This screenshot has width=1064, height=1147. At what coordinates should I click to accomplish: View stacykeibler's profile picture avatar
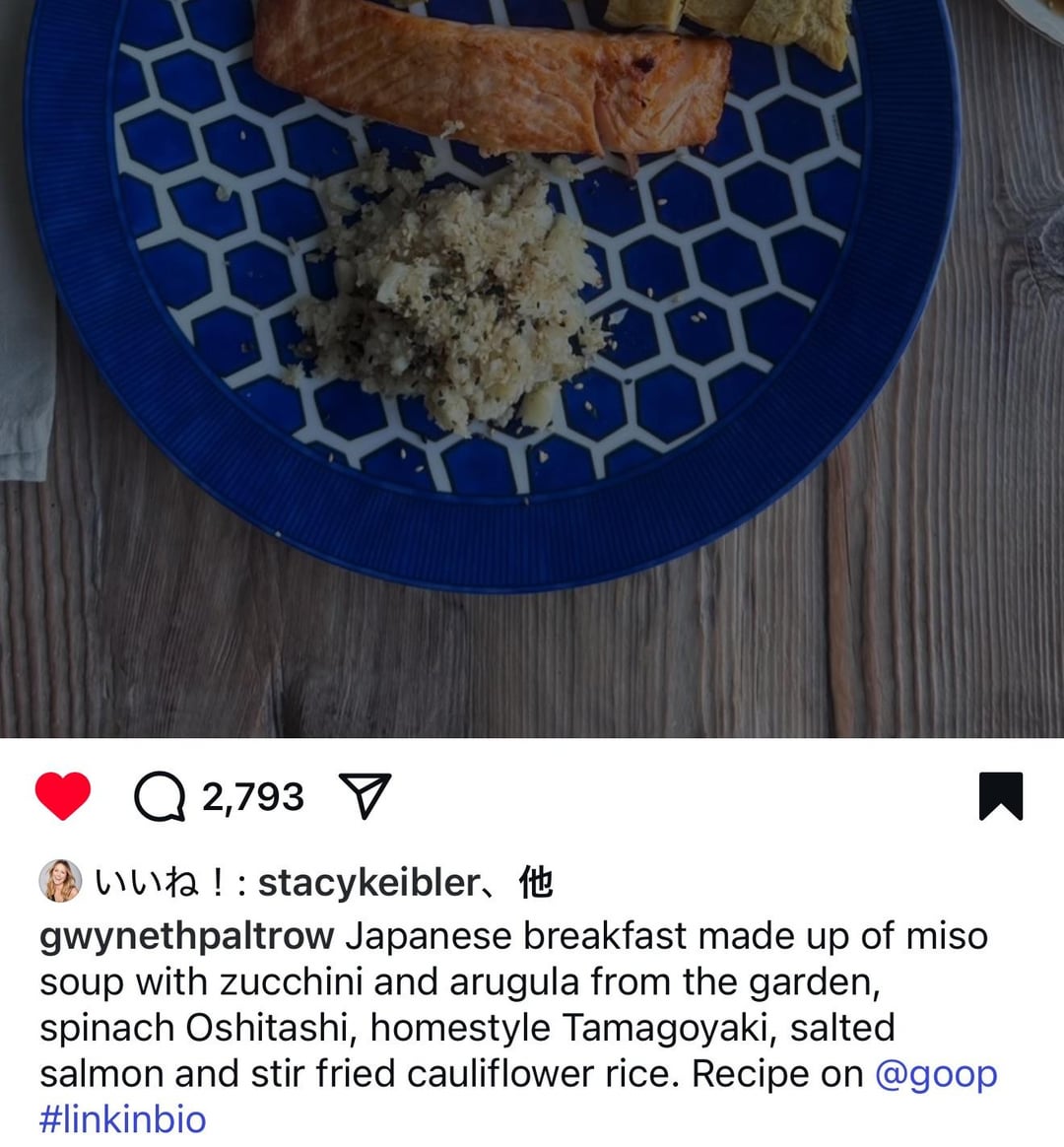pyautogui.click(x=60, y=881)
